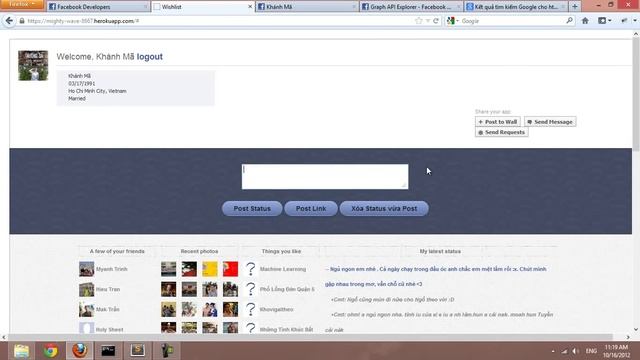Open friend Myanh Trinh's profile

pyautogui.click(x=111, y=269)
